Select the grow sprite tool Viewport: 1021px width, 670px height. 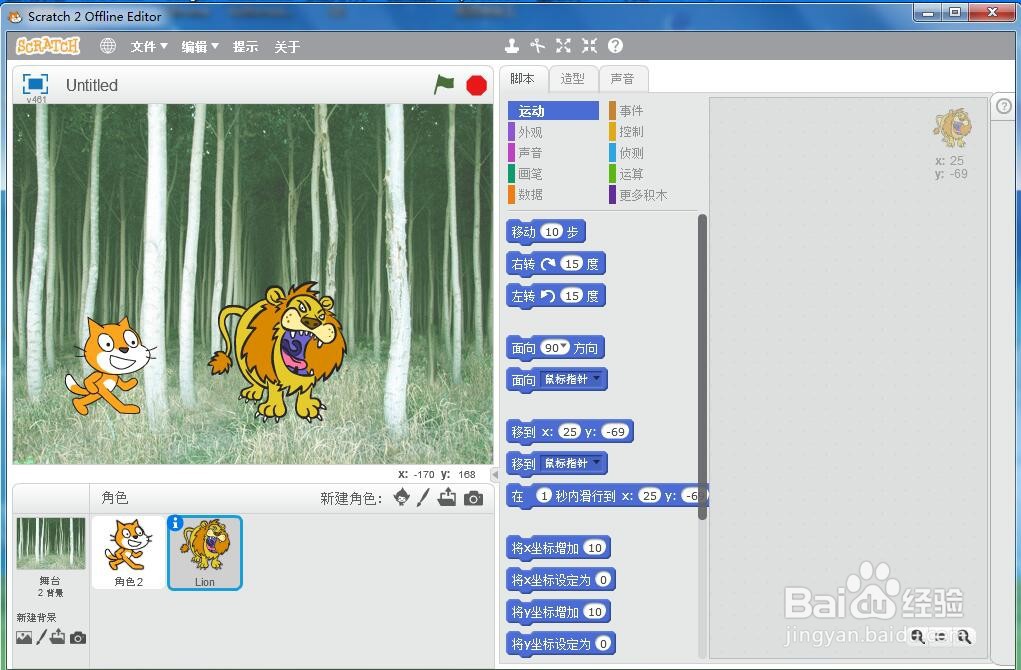pyautogui.click(x=563, y=46)
